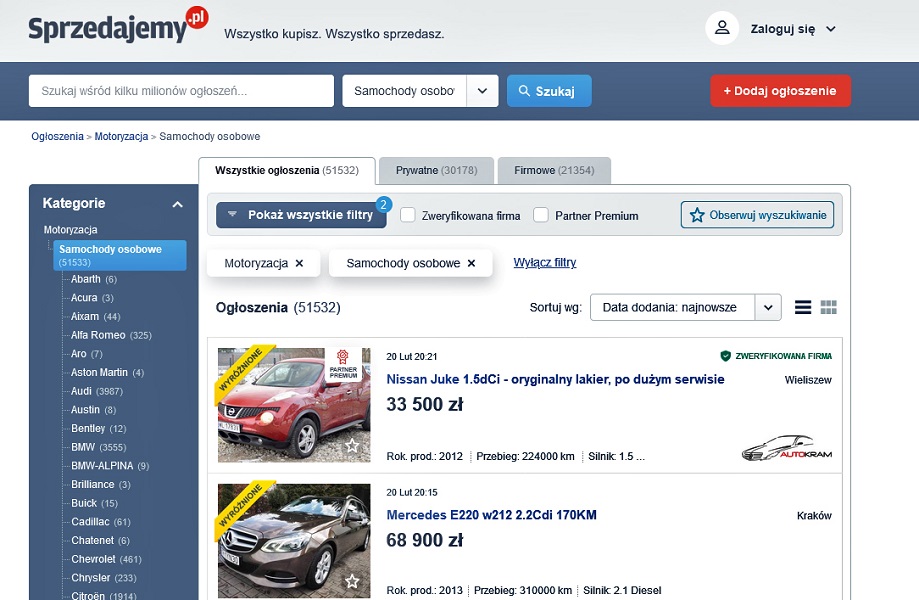Viewport: 919px width, 600px height.
Task: Select Audi in the brand list
Action: click(97, 391)
